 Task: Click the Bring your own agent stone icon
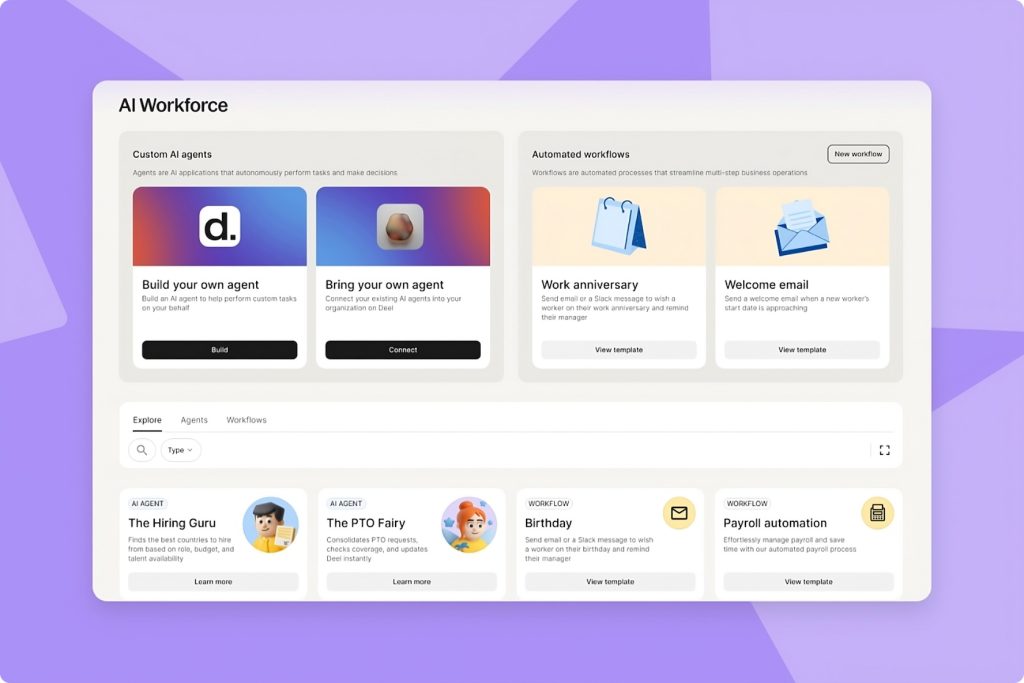click(x=400, y=227)
